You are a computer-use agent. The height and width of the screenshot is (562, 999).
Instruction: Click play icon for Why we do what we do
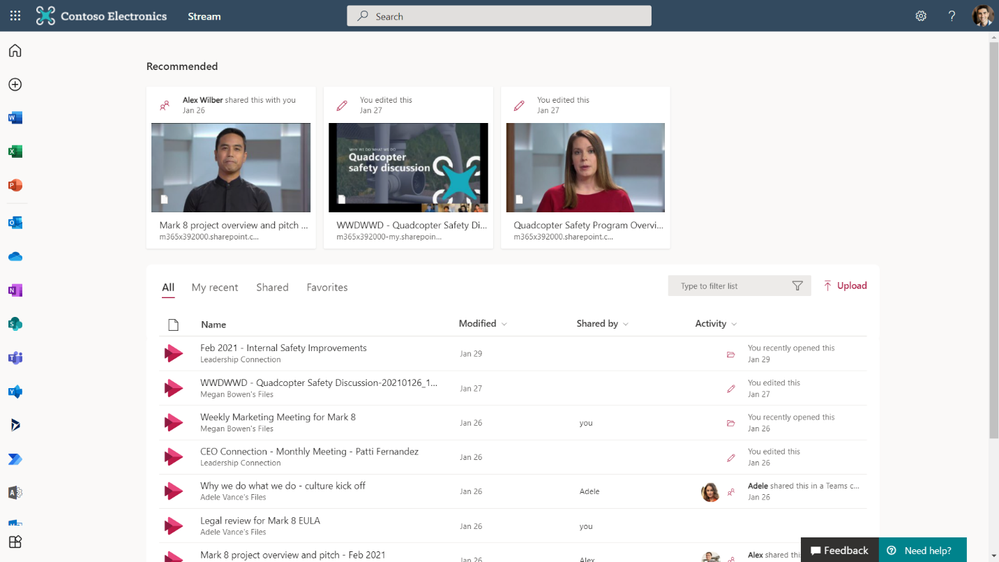(173, 491)
